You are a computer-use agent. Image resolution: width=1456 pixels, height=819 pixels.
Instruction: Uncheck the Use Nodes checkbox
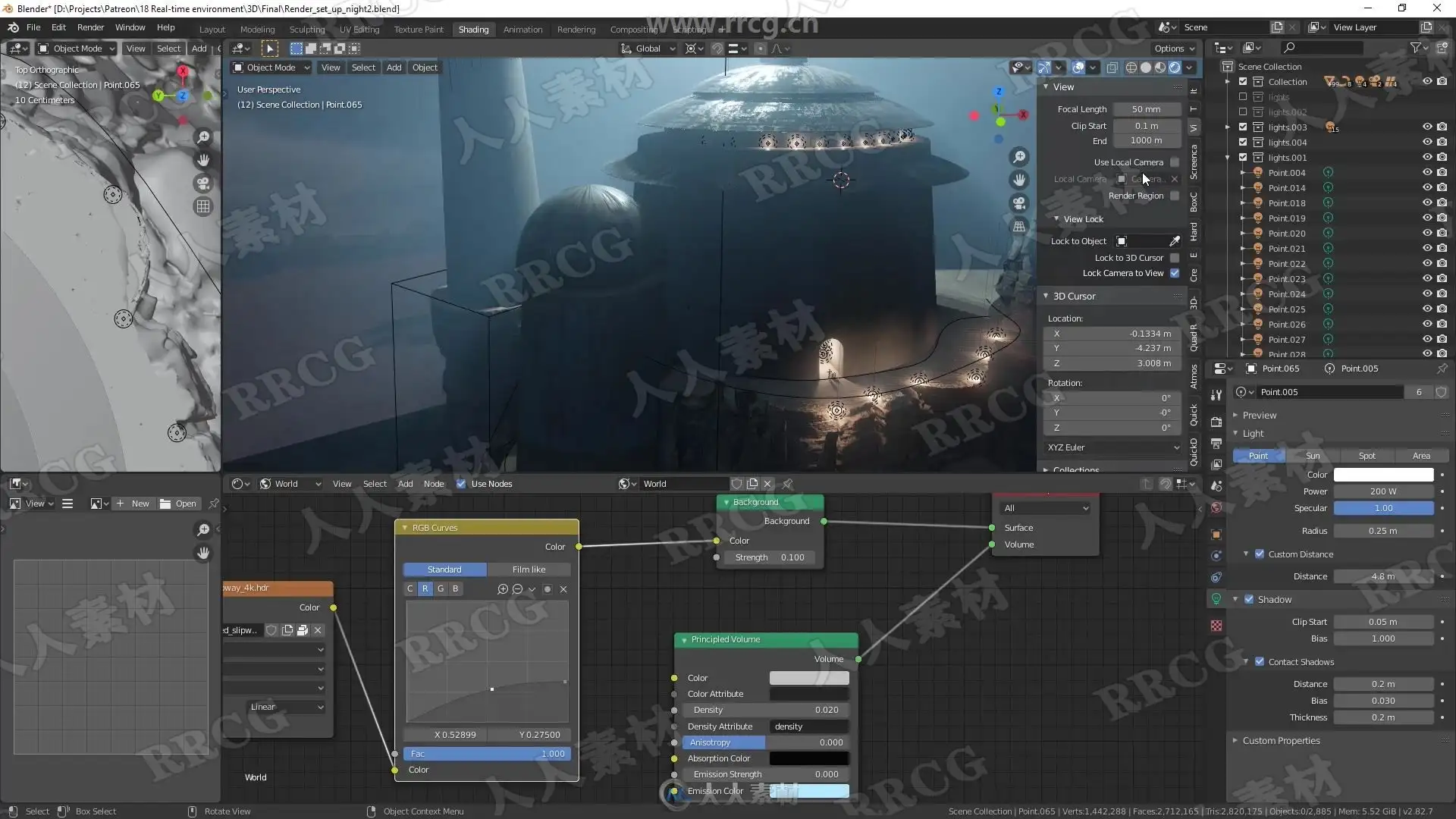coord(461,484)
